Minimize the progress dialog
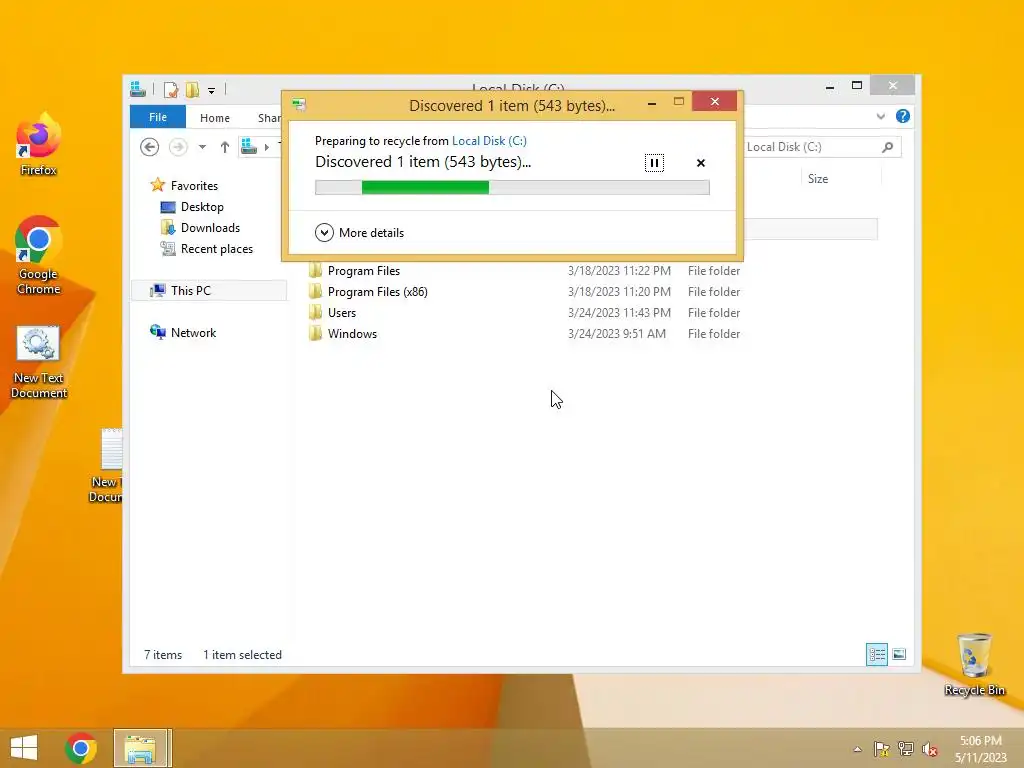This screenshot has width=1024, height=768. click(652, 103)
